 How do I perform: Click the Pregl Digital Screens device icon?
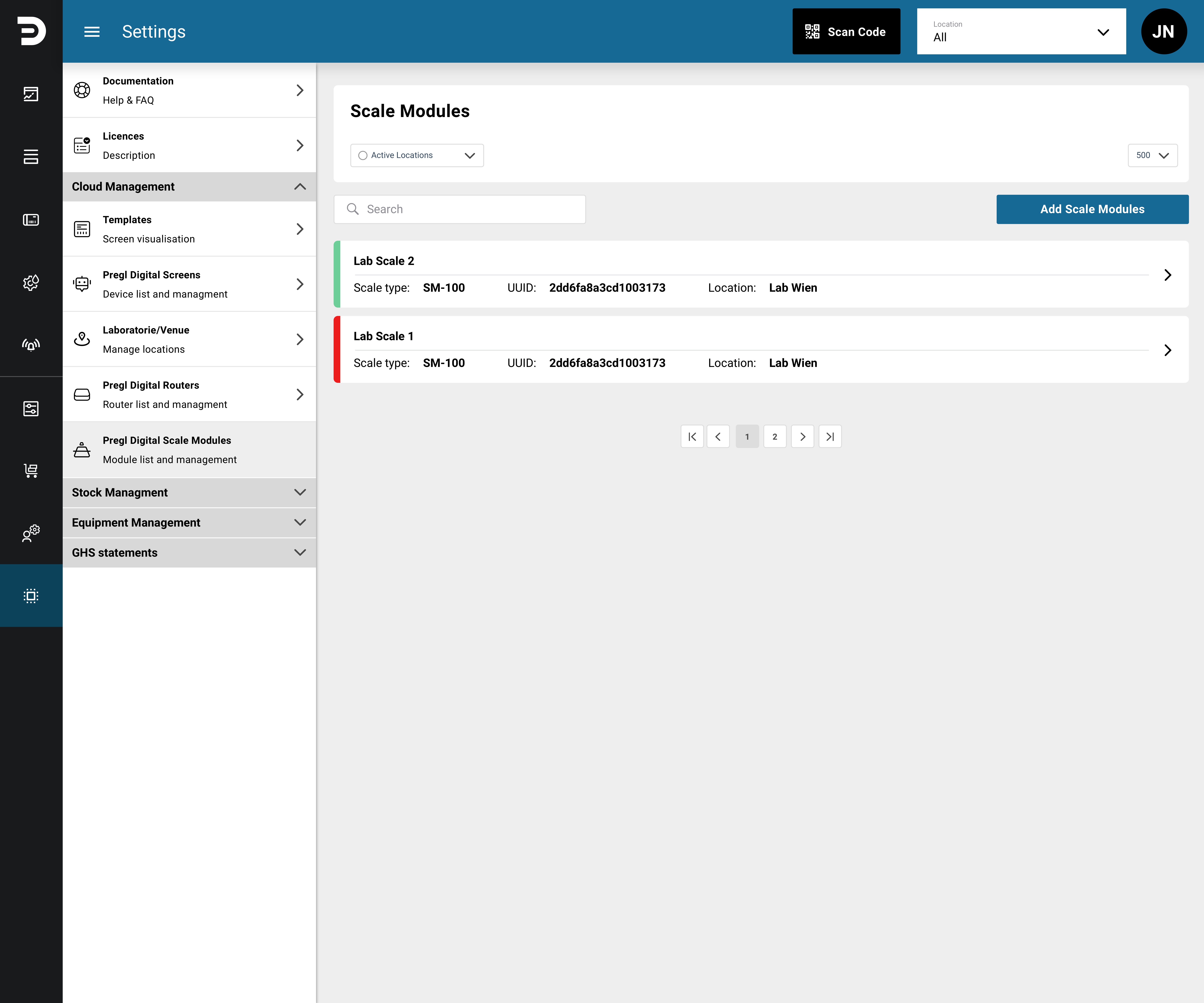(82, 284)
